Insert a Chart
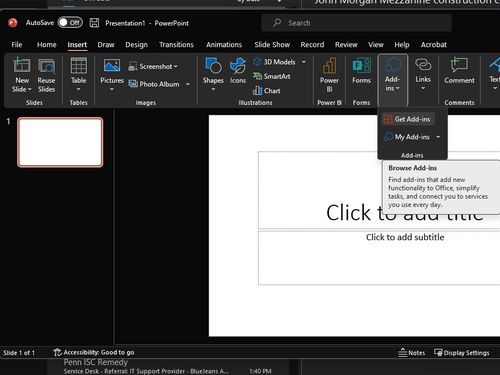Viewport: 500px width, 375px height. (267, 91)
